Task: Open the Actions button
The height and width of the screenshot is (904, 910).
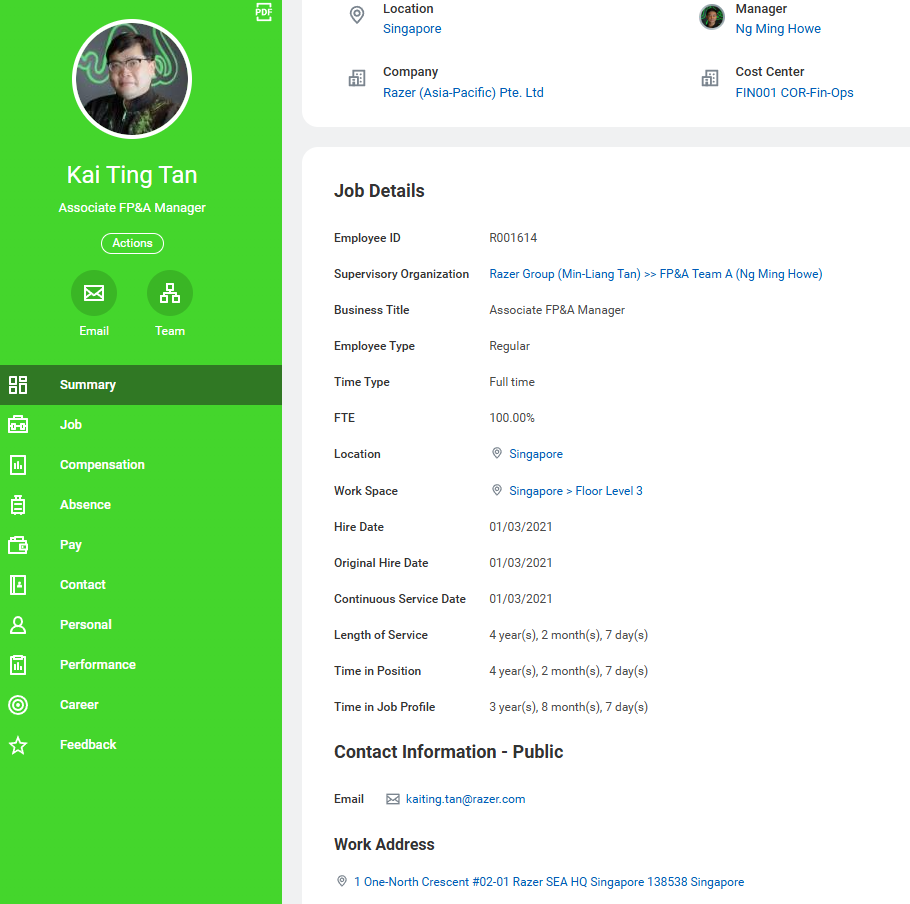Action: (x=132, y=243)
